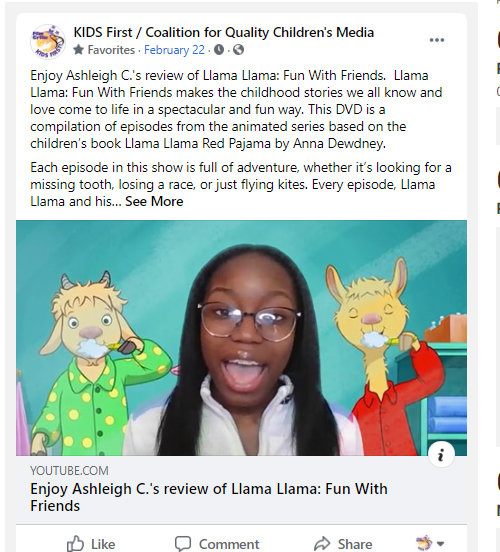500x552 pixels.
Task: Click the Favorites star icon
Action: pyautogui.click(x=79, y=50)
